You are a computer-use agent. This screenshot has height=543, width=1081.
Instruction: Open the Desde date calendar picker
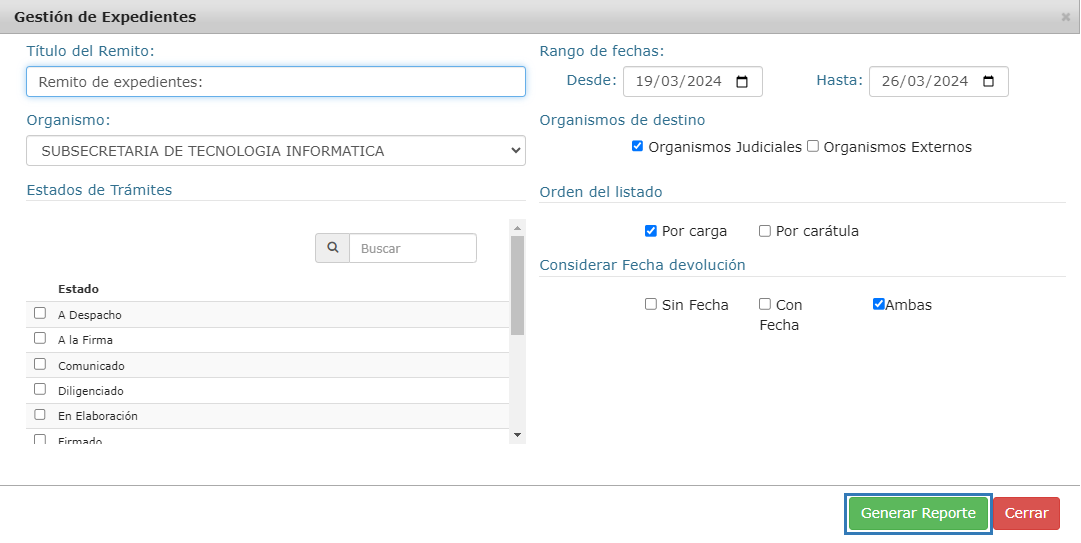coord(742,82)
